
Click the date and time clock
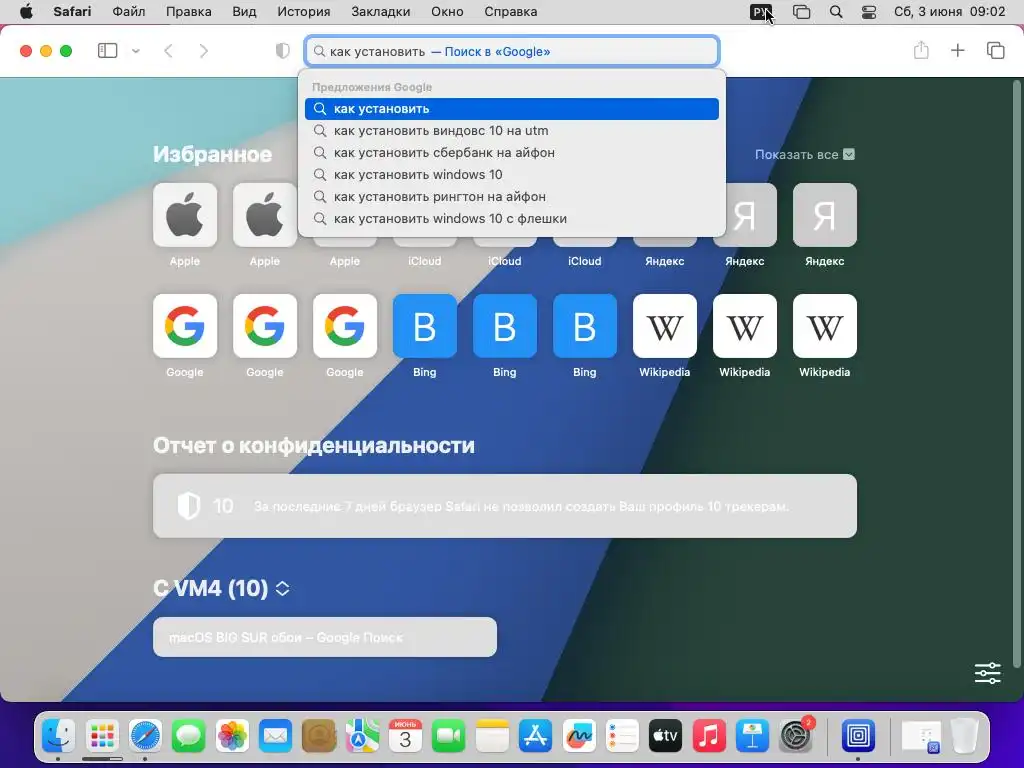950,12
